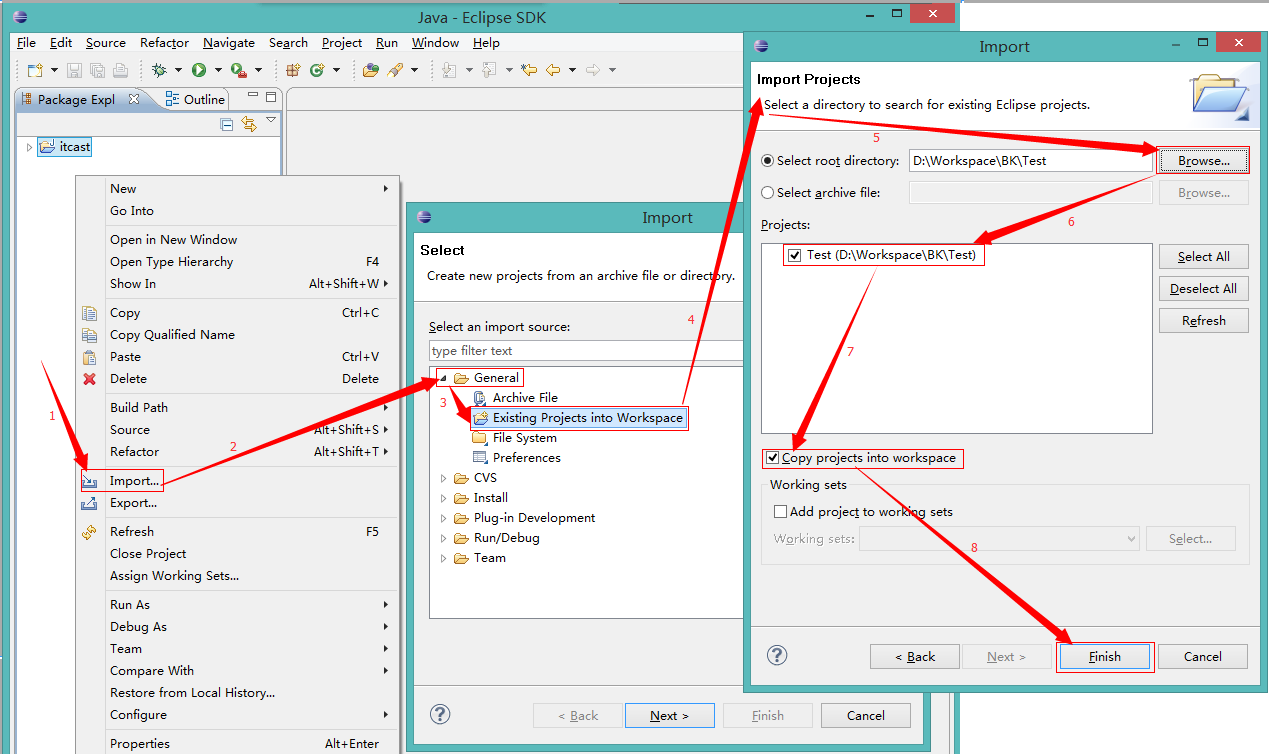This screenshot has width=1269, height=754.
Task: Click Refresh button in Import Projects
Action: (x=1204, y=320)
